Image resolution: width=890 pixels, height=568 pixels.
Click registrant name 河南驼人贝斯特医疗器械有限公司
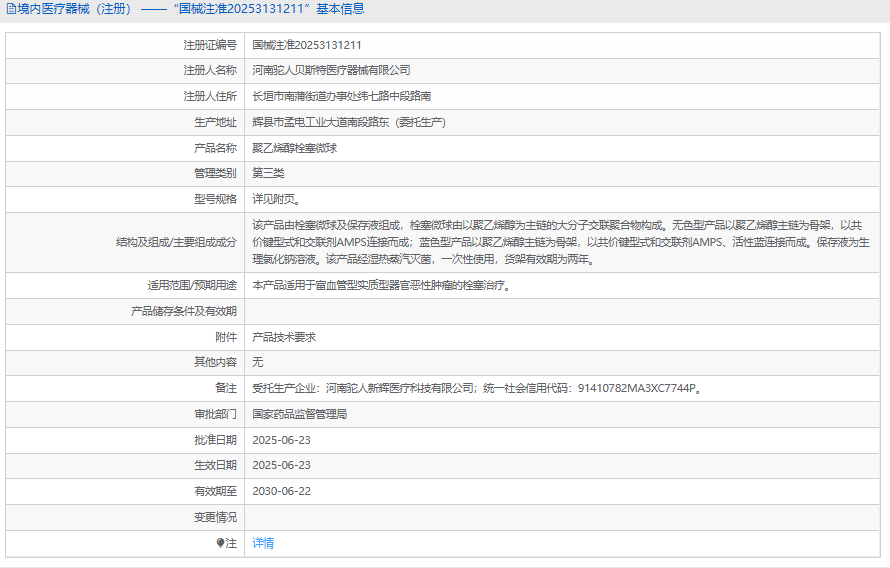pyautogui.click(x=331, y=70)
